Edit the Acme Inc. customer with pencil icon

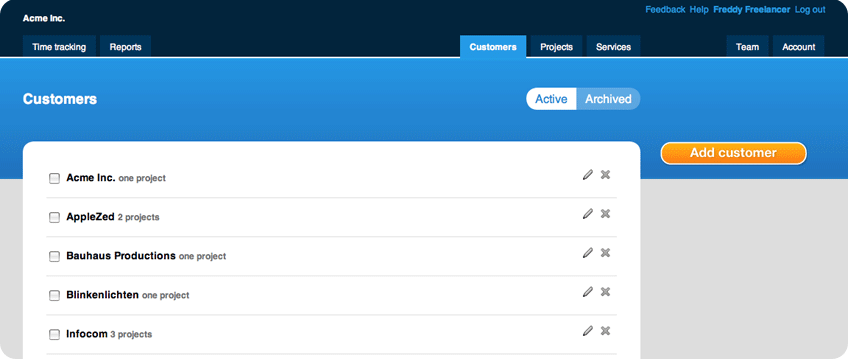[x=588, y=175]
